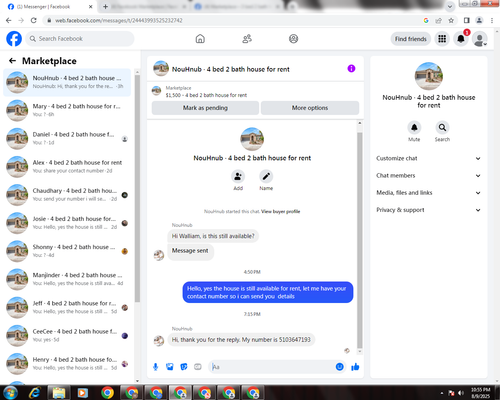Expand Privacy & support section
Viewport: 500px width, 400px height.
429,210
